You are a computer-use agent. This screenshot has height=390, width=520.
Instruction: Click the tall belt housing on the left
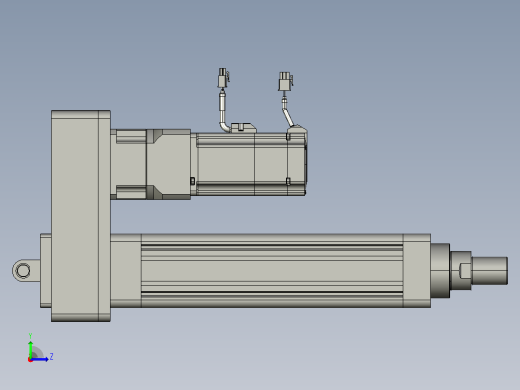click(x=81, y=216)
